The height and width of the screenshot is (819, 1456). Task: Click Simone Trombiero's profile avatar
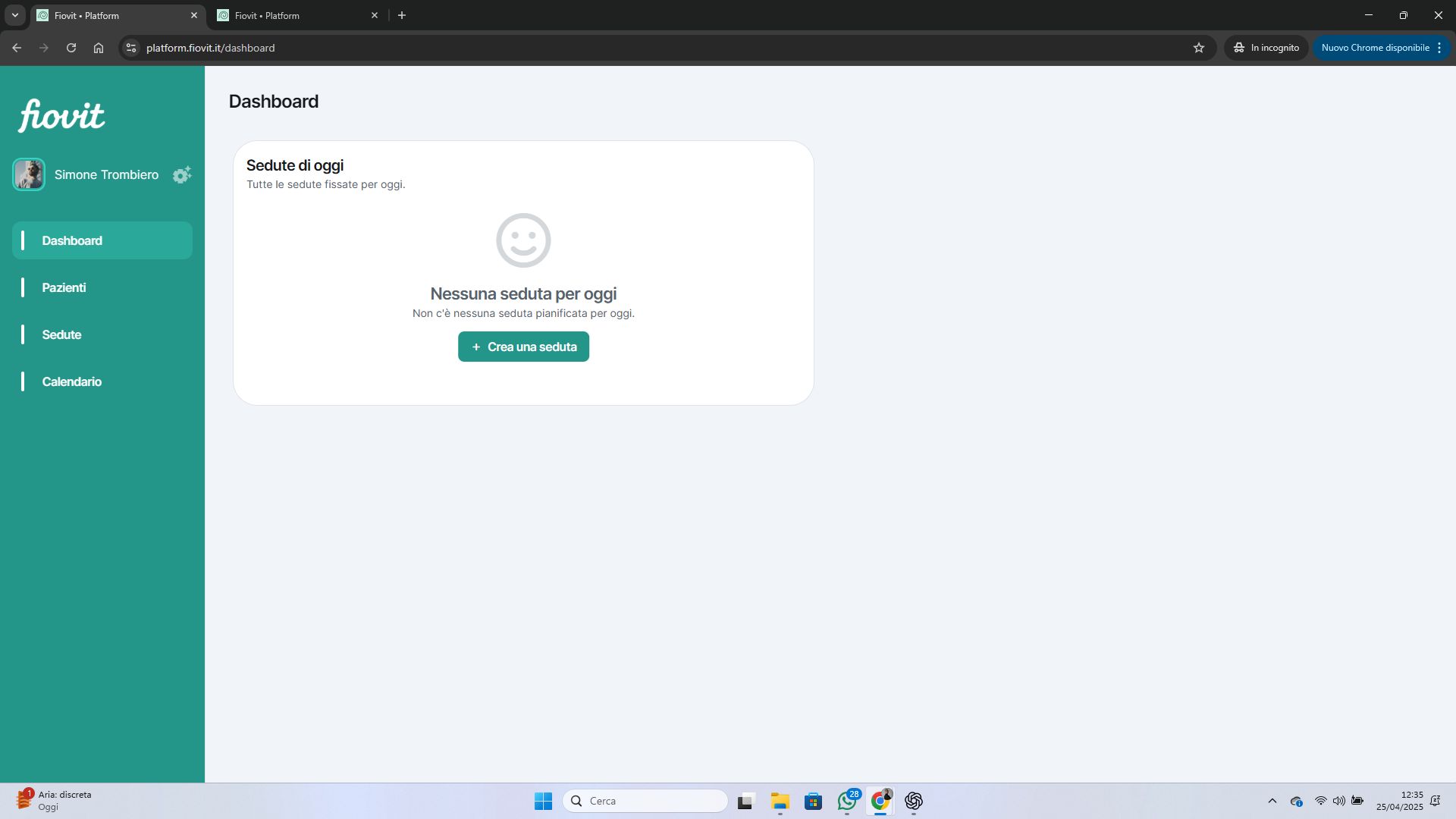(x=29, y=174)
